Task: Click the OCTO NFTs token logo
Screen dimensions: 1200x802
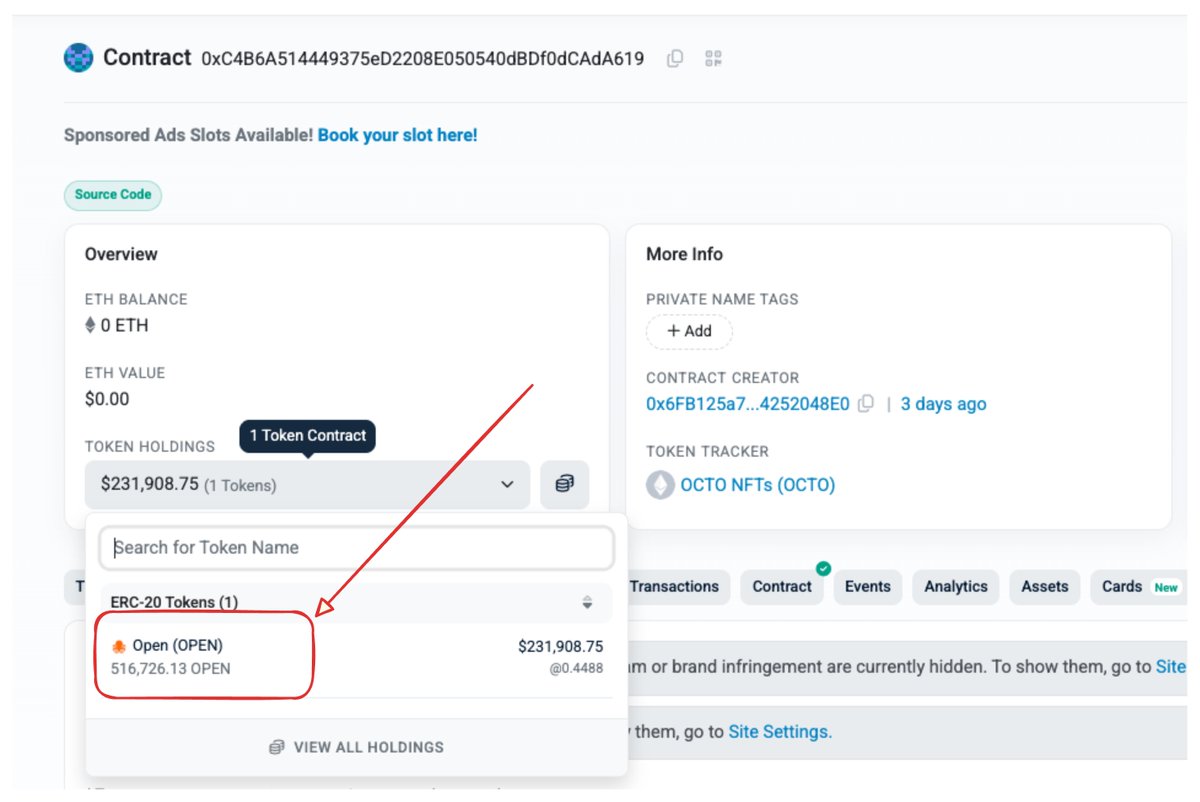Action: coord(660,485)
